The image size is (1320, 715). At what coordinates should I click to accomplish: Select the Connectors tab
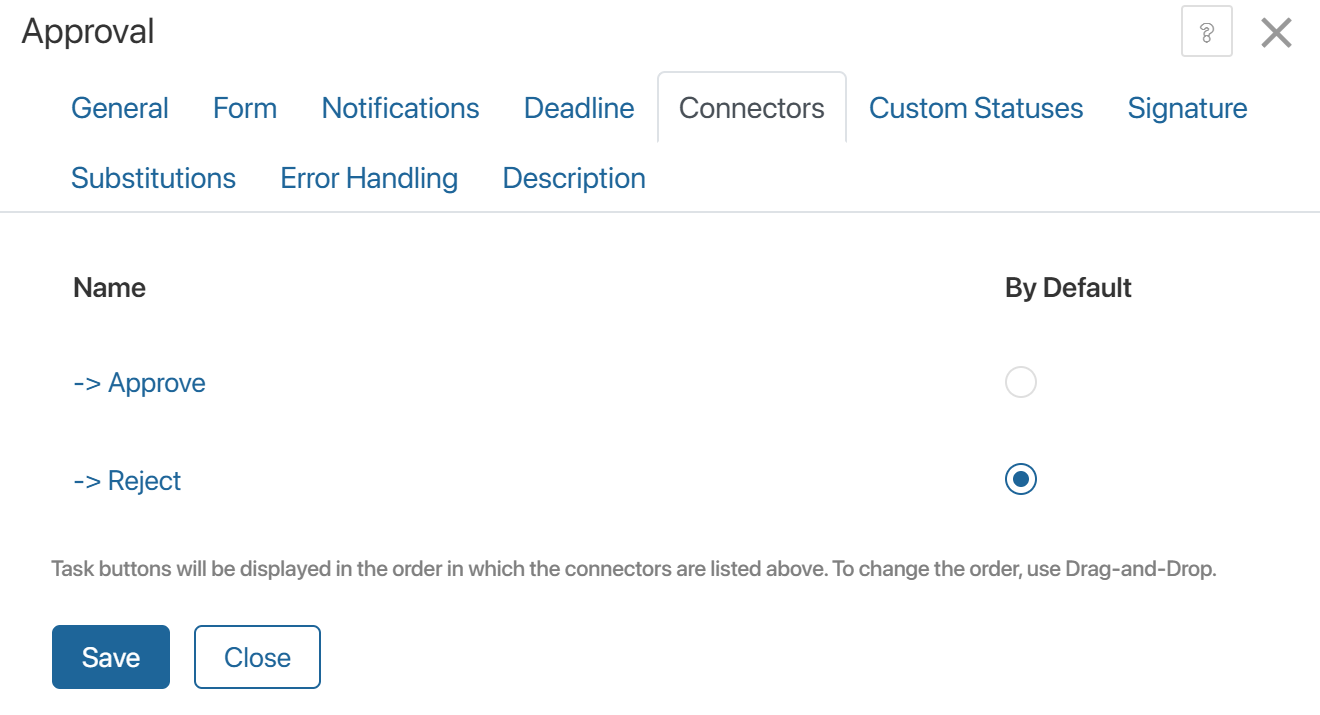751,108
